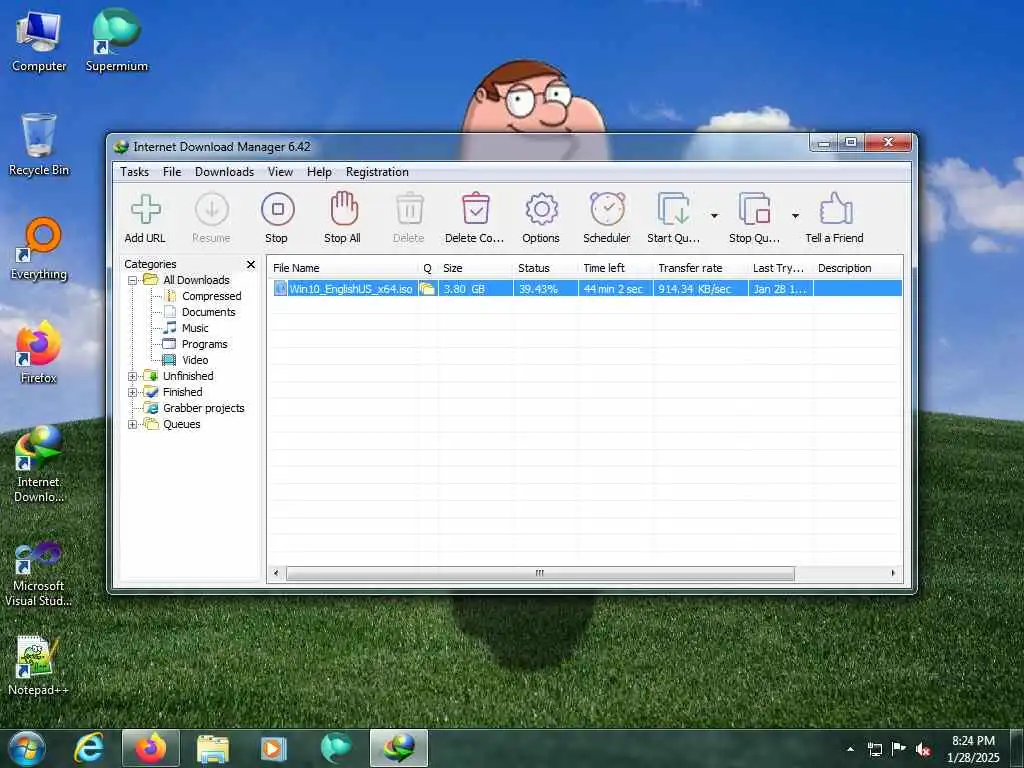Image resolution: width=1024 pixels, height=768 pixels.
Task: Select the Firefox desktop shortcut
Action: click(x=39, y=353)
